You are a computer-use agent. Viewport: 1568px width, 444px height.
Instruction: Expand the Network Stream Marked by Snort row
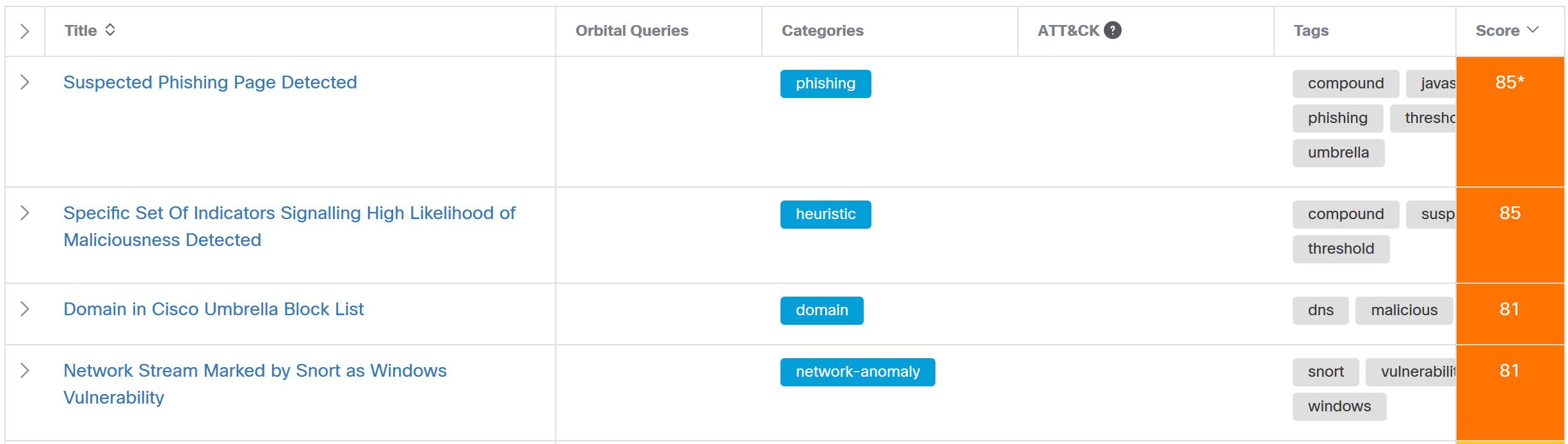[24, 370]
